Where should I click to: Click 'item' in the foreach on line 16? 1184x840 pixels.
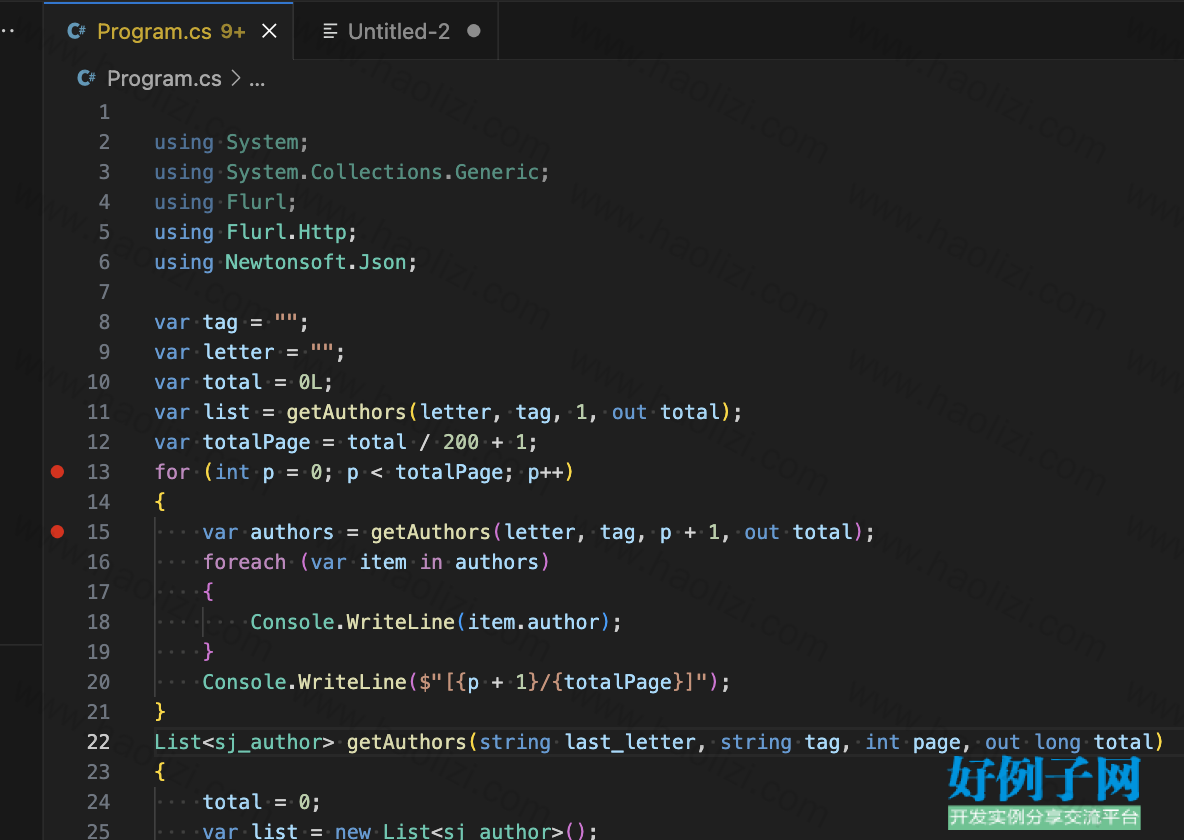coord(383,562)
